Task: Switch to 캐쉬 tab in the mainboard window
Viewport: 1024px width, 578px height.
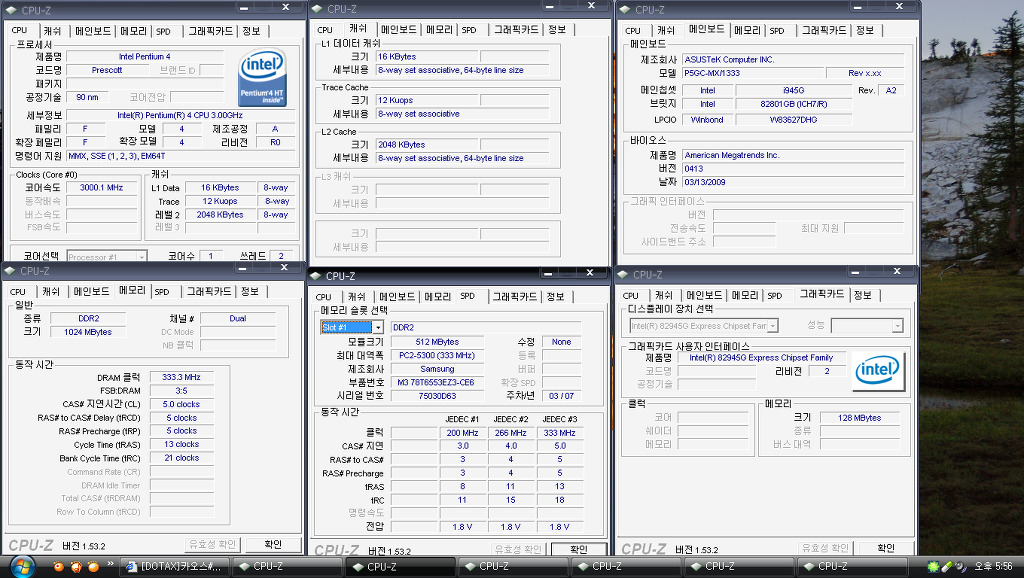Action: point(665,31)
